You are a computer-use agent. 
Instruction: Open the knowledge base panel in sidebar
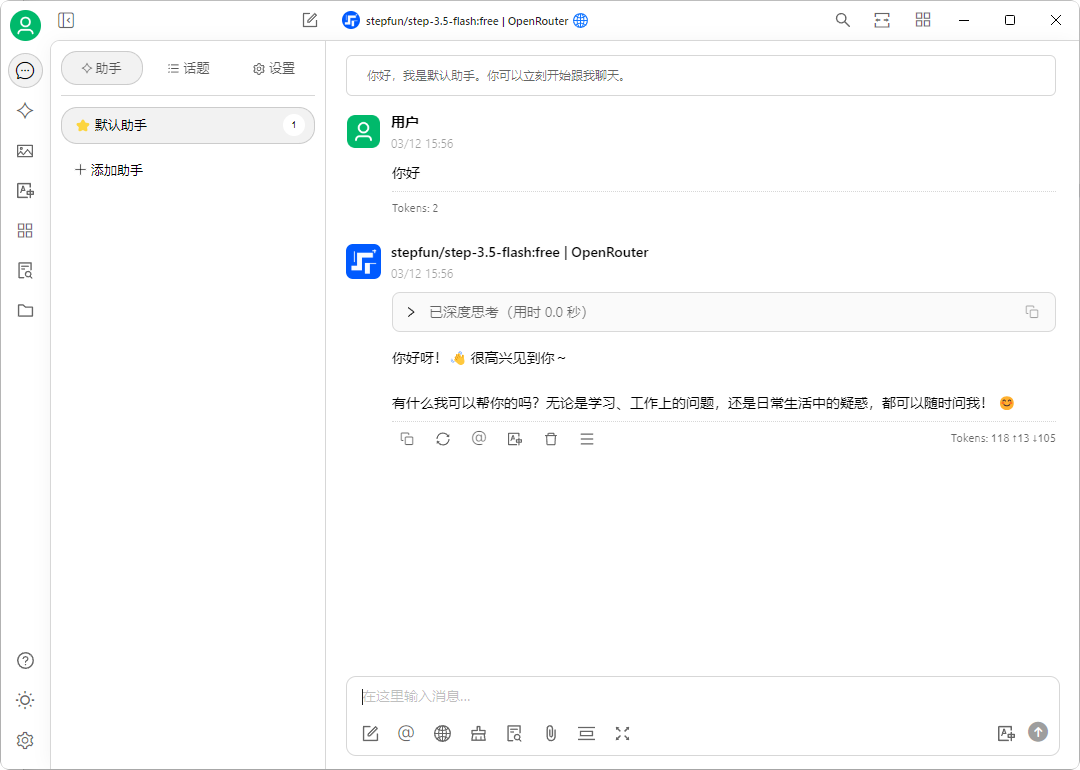click(x=25, y=270)
